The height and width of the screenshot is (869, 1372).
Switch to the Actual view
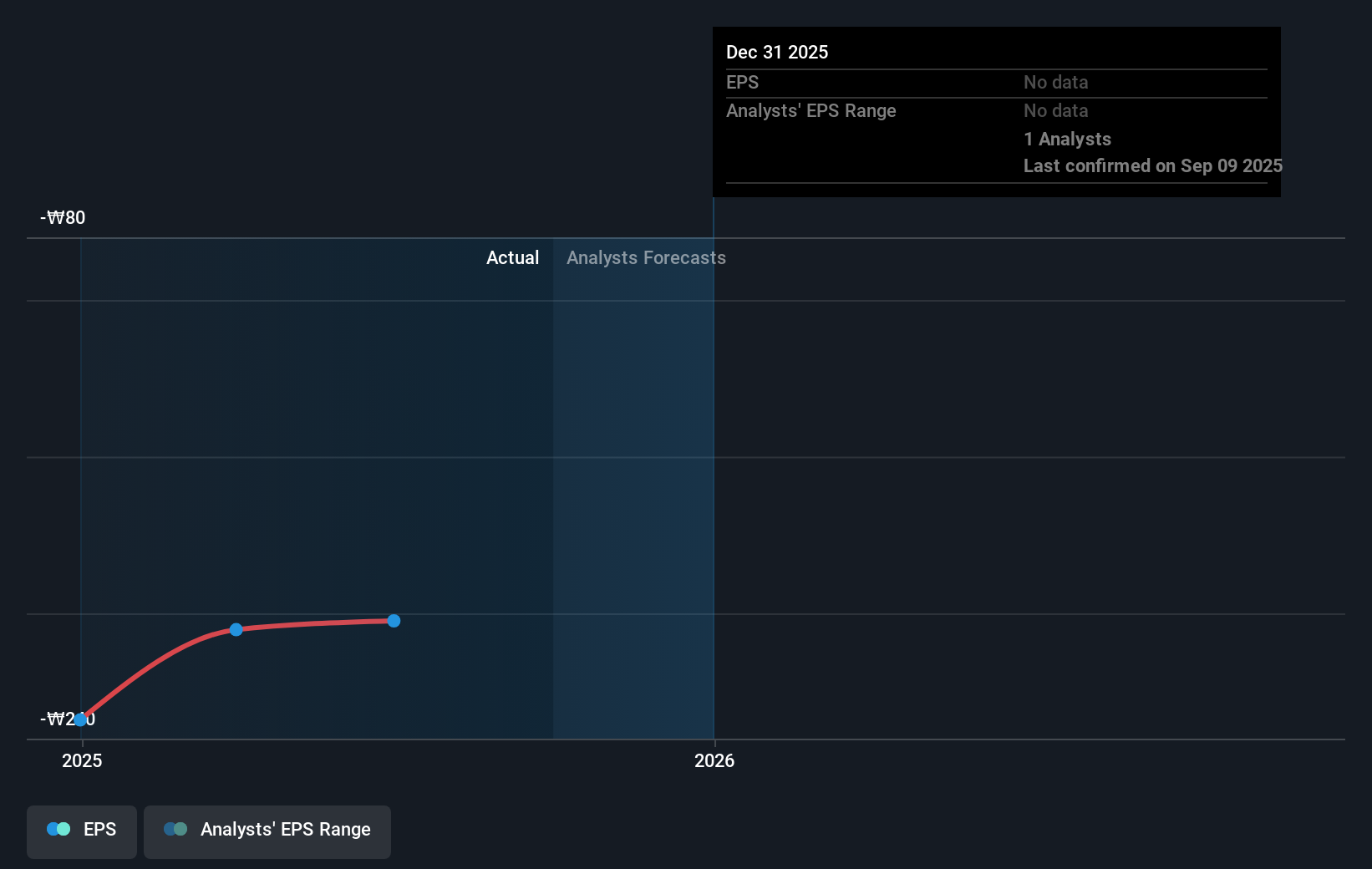512,258
